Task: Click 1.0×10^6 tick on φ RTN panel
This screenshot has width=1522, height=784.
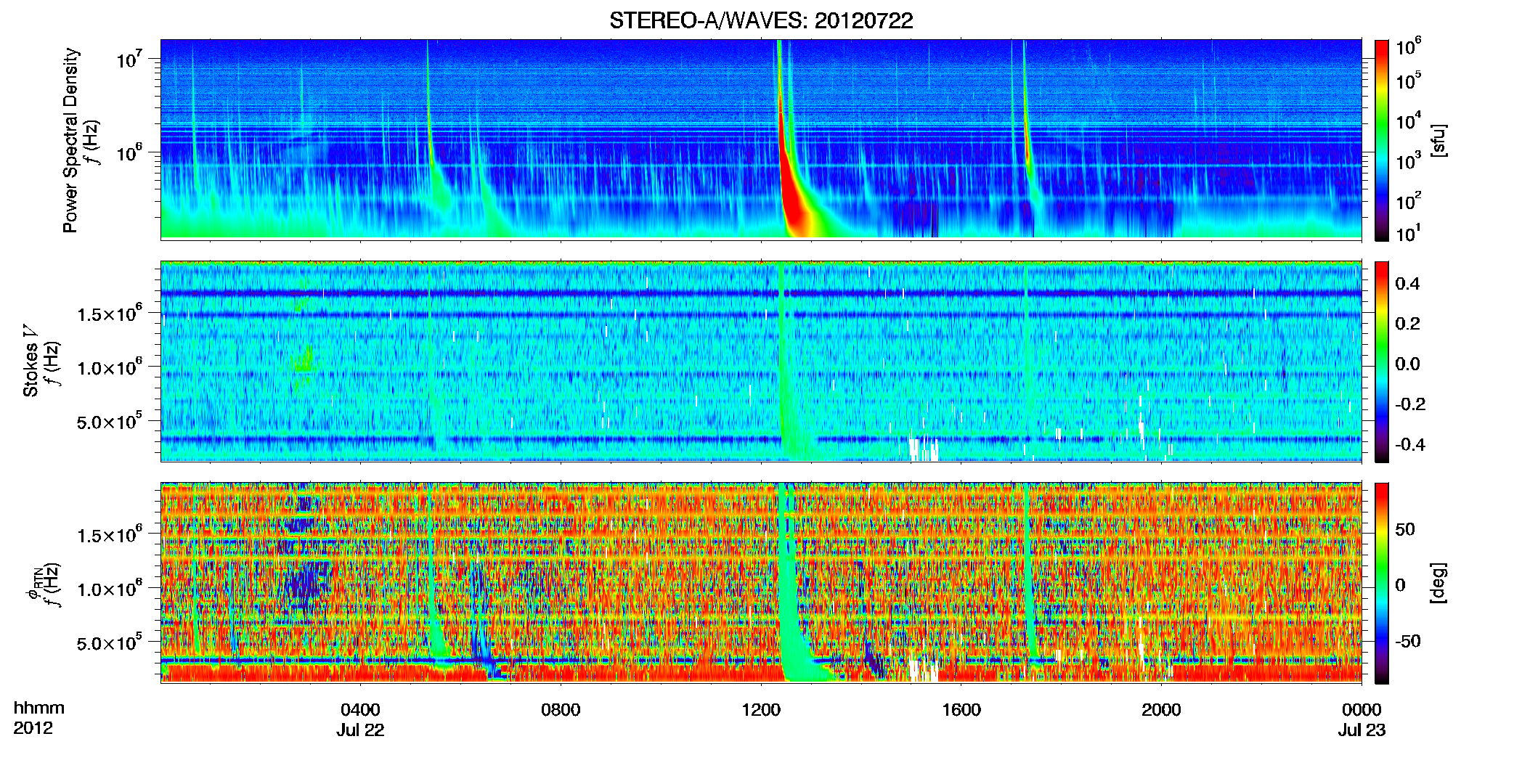Action: [110, 588]
